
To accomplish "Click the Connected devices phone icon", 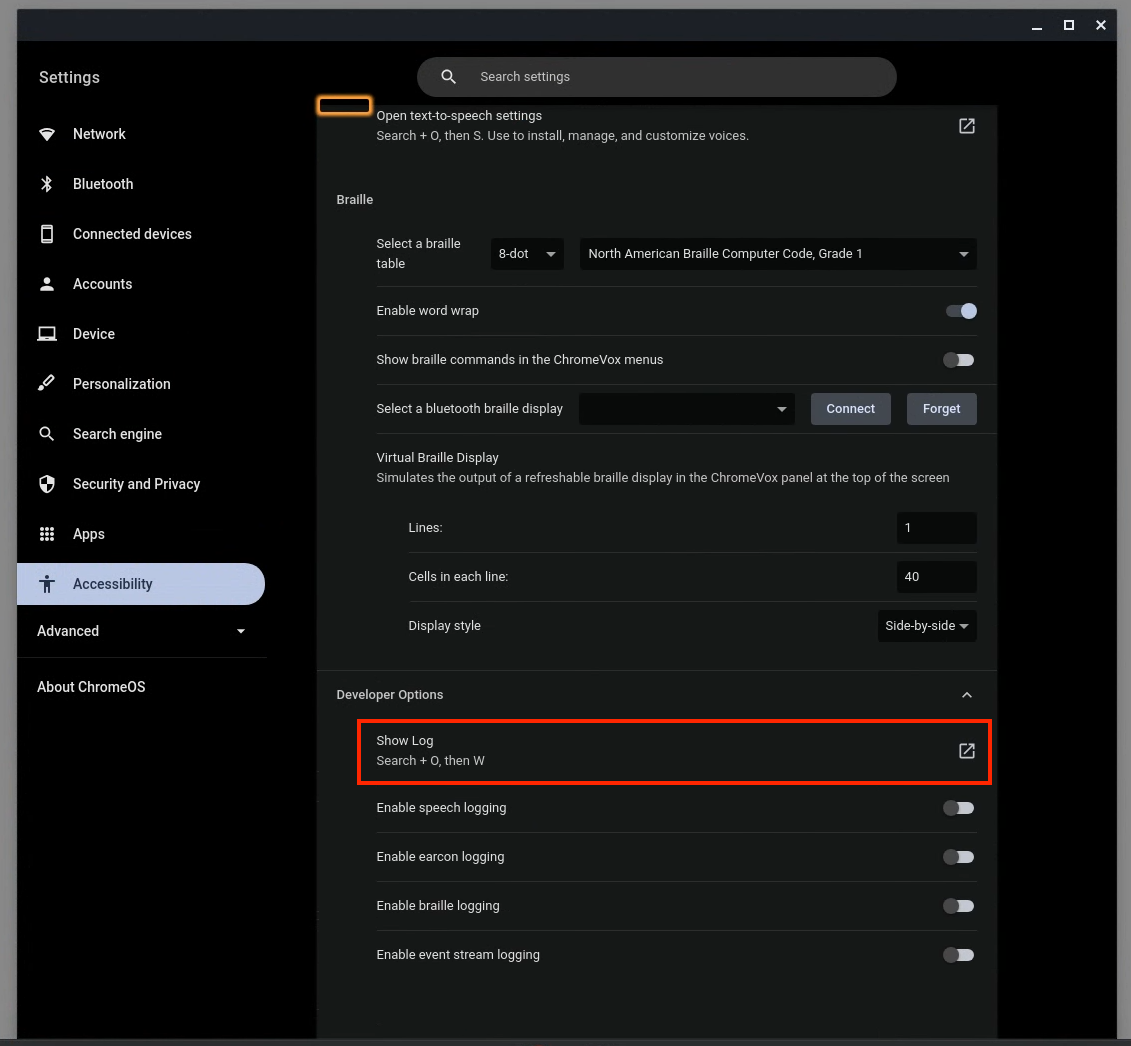I will pos(47,234).
